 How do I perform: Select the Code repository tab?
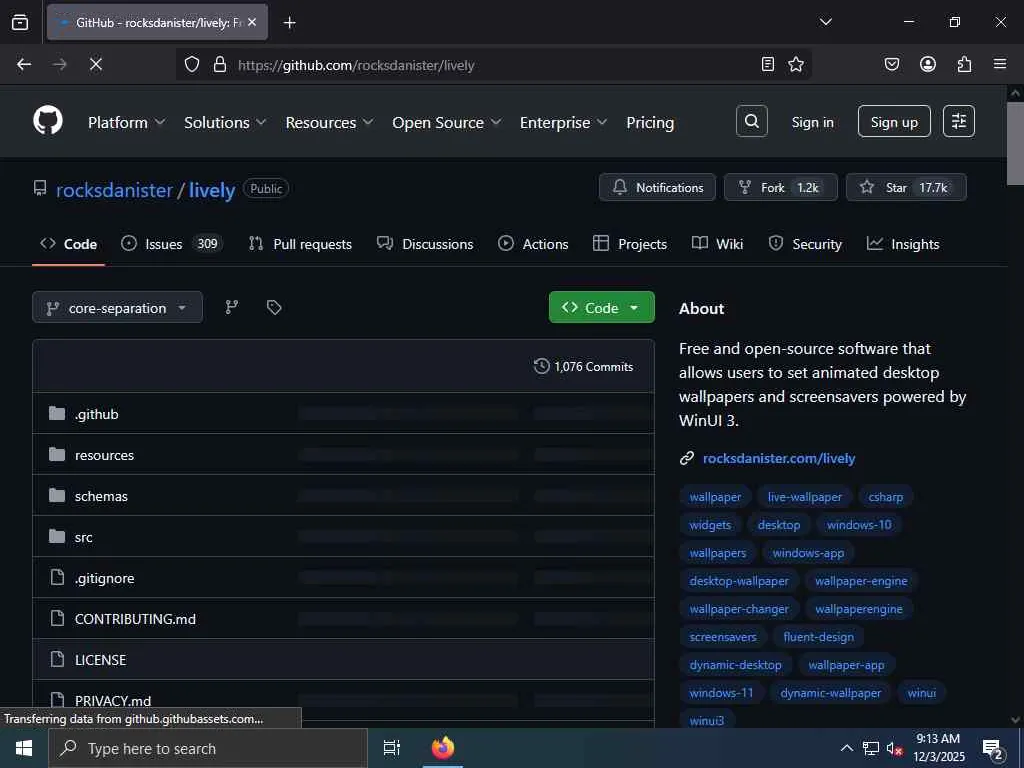(69, 244)
